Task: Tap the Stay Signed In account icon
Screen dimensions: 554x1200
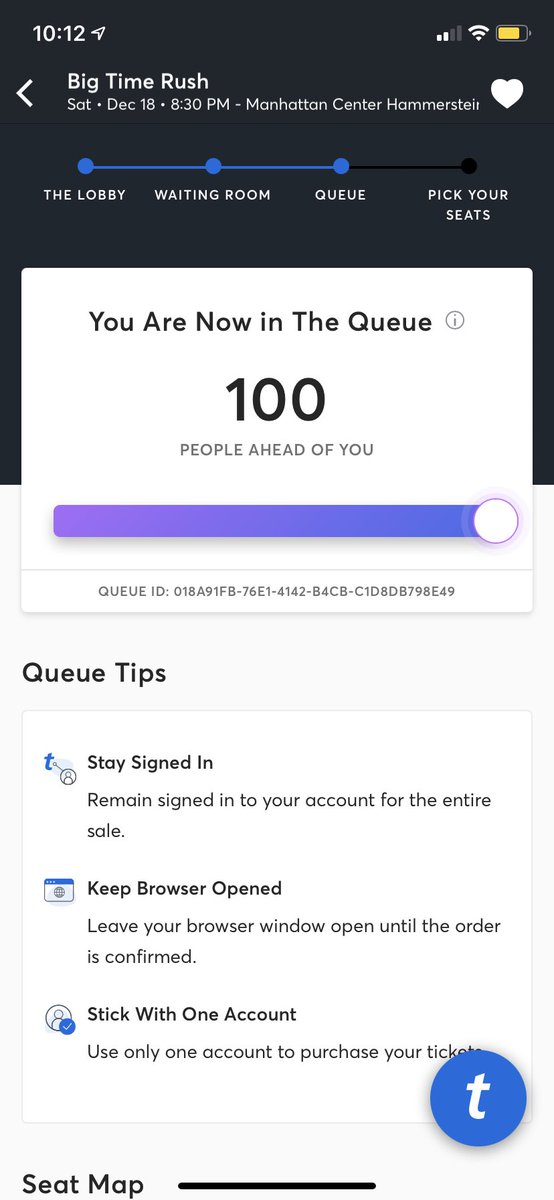Action: point(60,768)
